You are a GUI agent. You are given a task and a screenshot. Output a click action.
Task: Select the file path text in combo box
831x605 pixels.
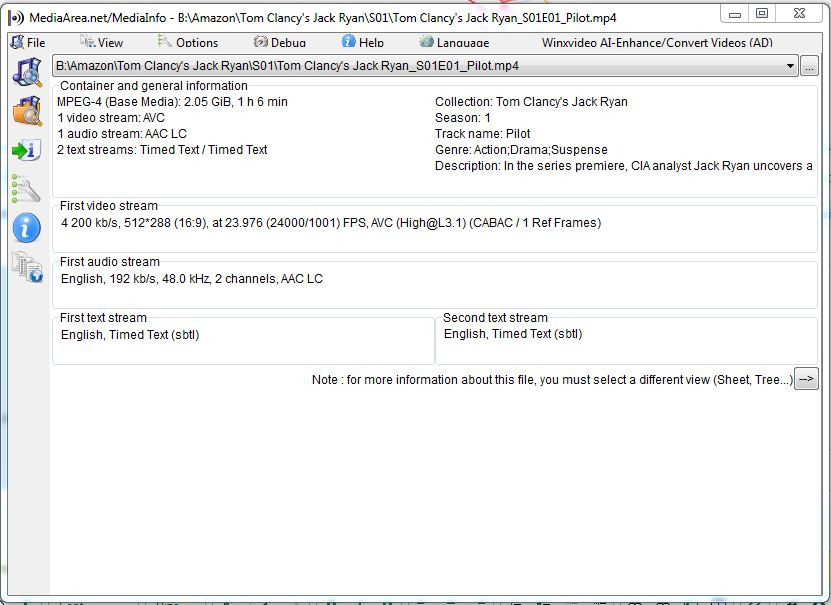[x=287, y=66]
